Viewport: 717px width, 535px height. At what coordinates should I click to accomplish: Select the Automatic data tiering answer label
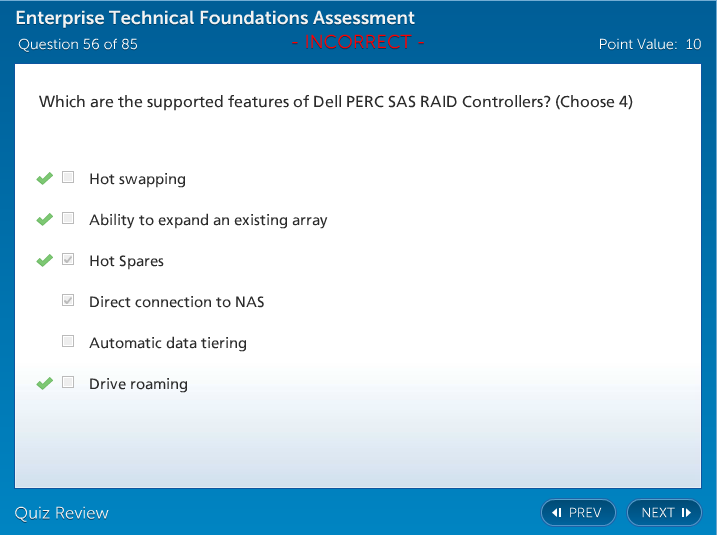(x=167, y=343)
